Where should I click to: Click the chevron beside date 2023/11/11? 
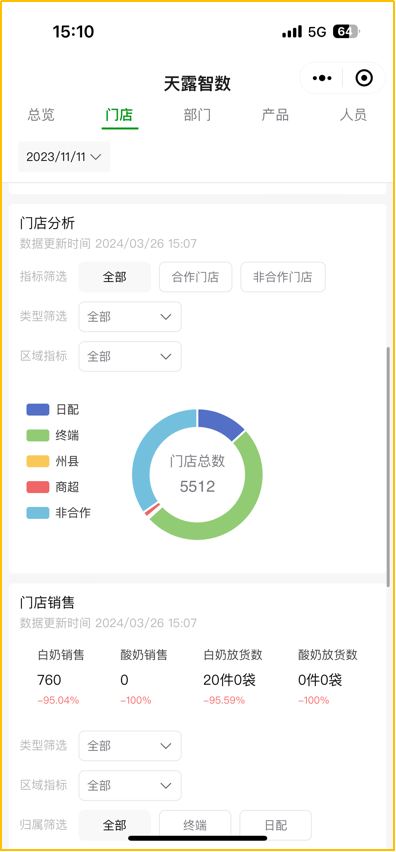96,157
